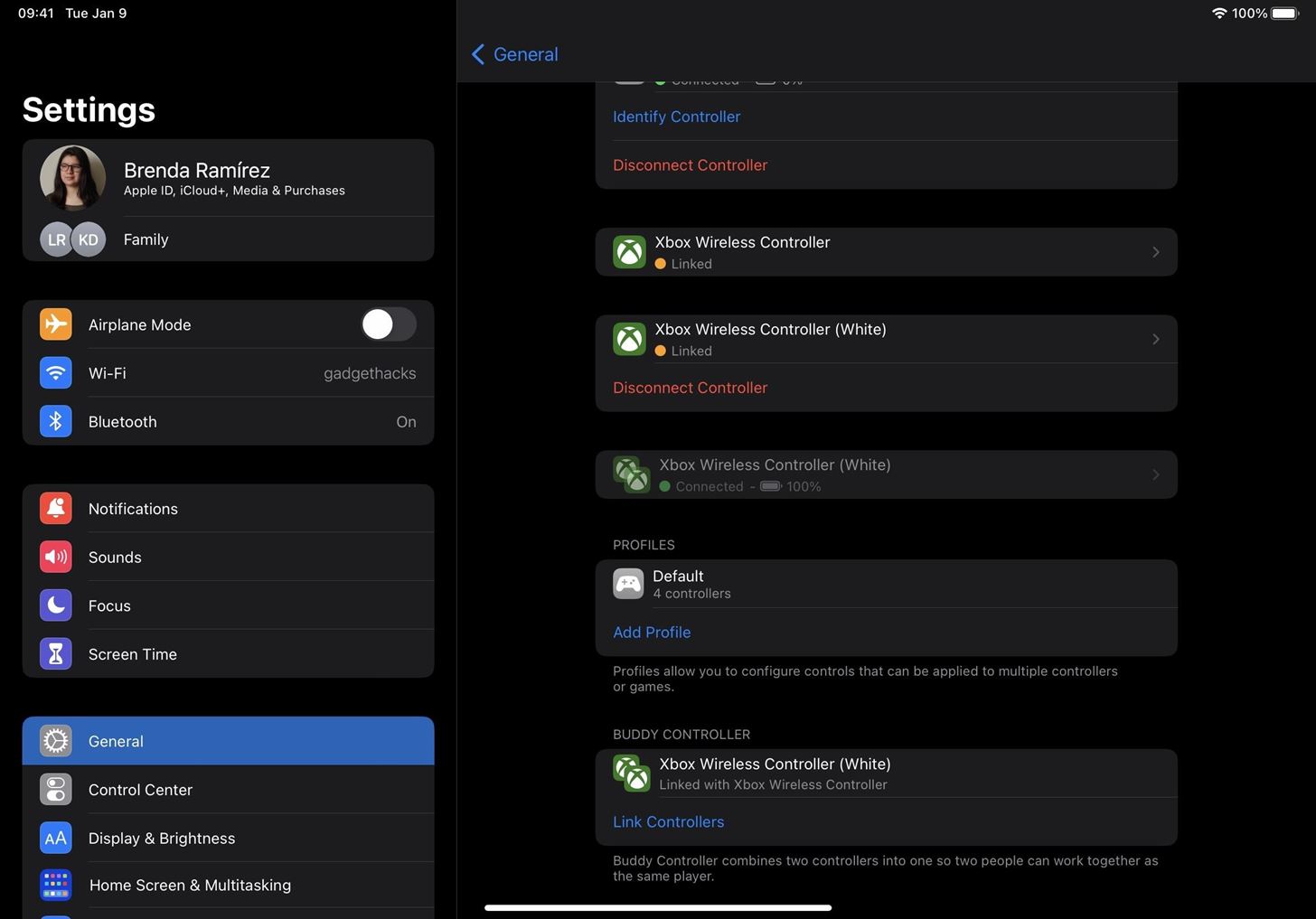1316x919 pixels.
Task: Open Xbox Wireless Controller (White) details chevron
Action: tap(1155, 339)
